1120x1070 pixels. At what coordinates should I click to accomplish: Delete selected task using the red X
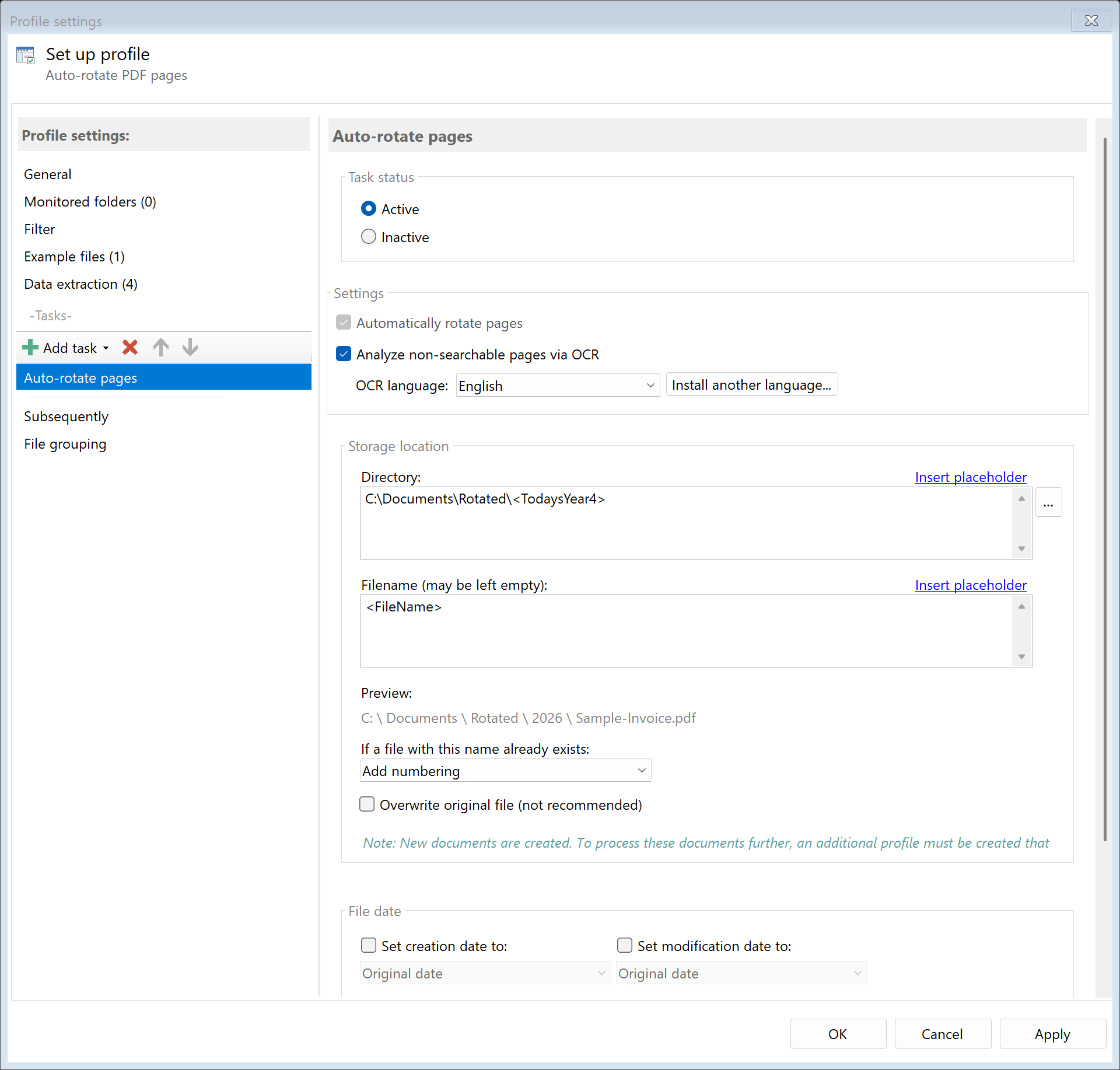pos(129,347)
